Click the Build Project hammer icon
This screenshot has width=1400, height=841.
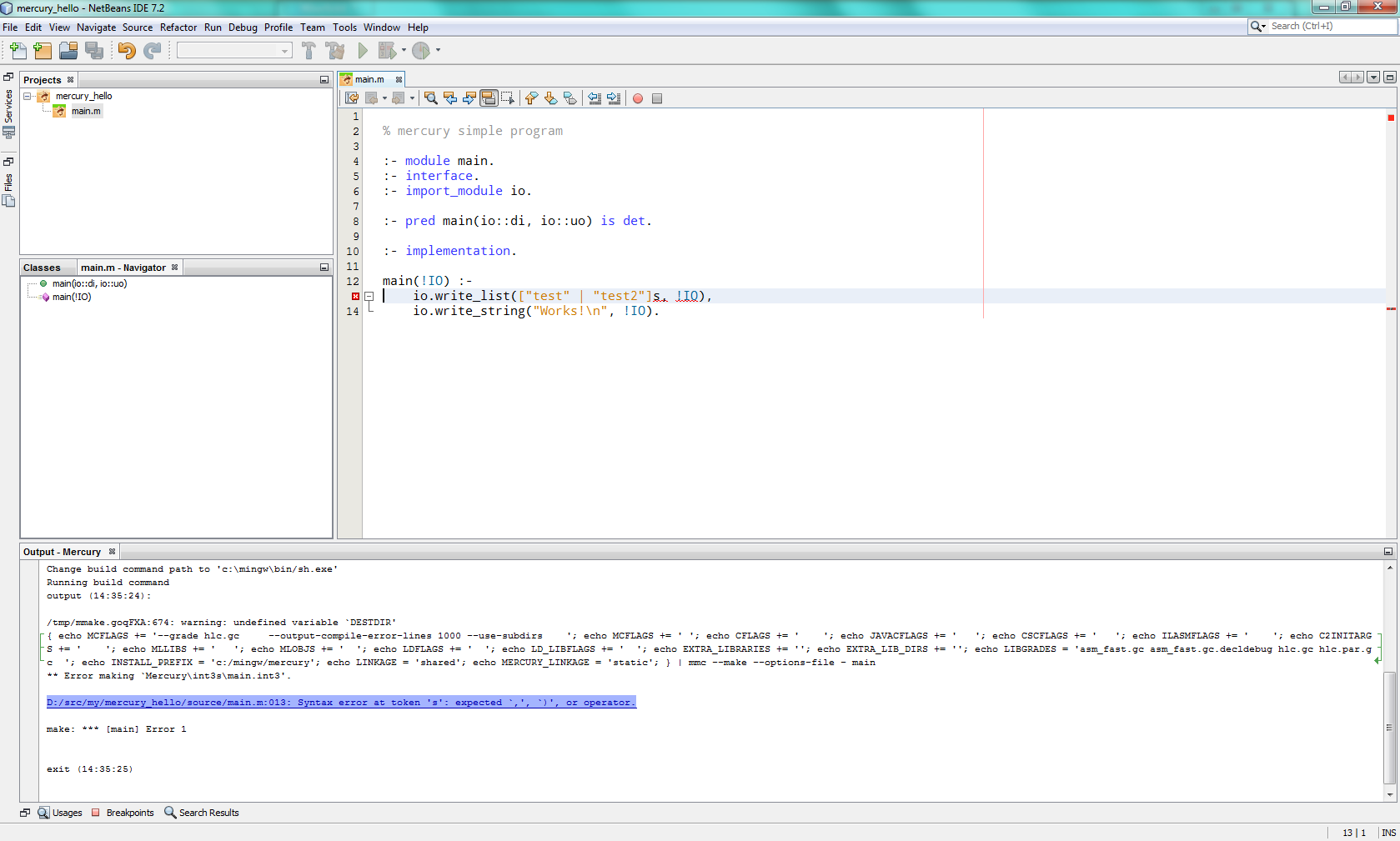click(309, 51)
